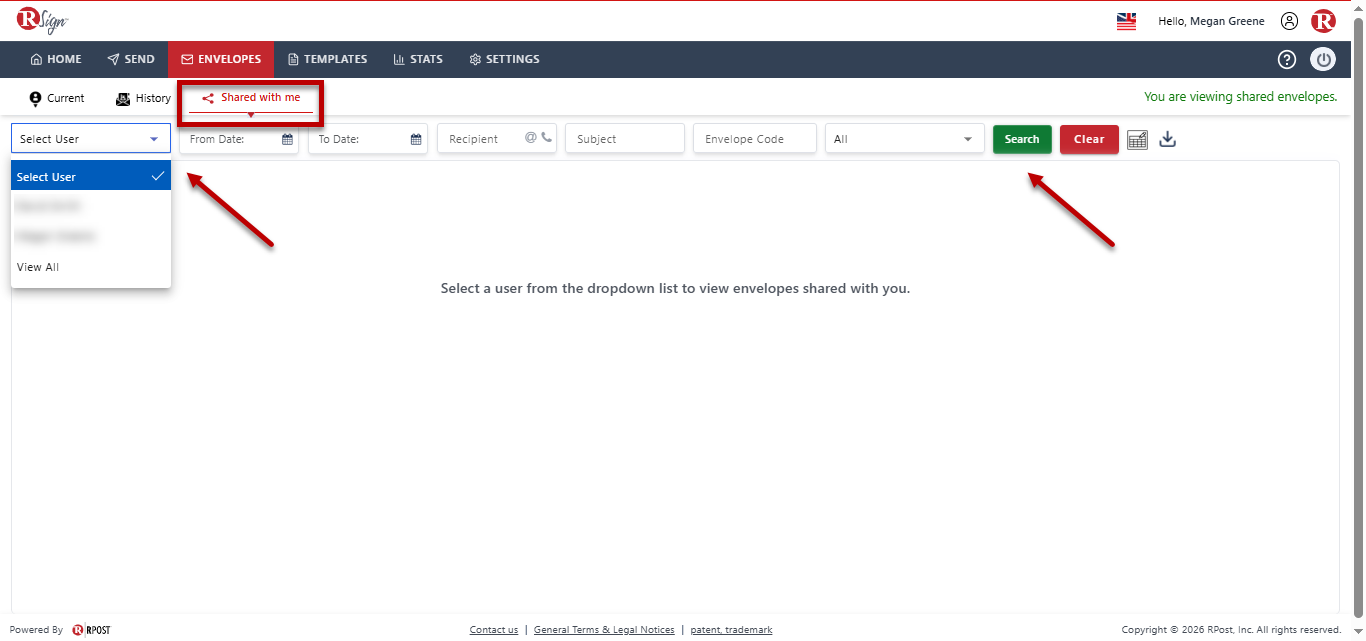Screen dimensions: 1366x641
Task: Open the help question mark icon
Action: point(1287,60)
